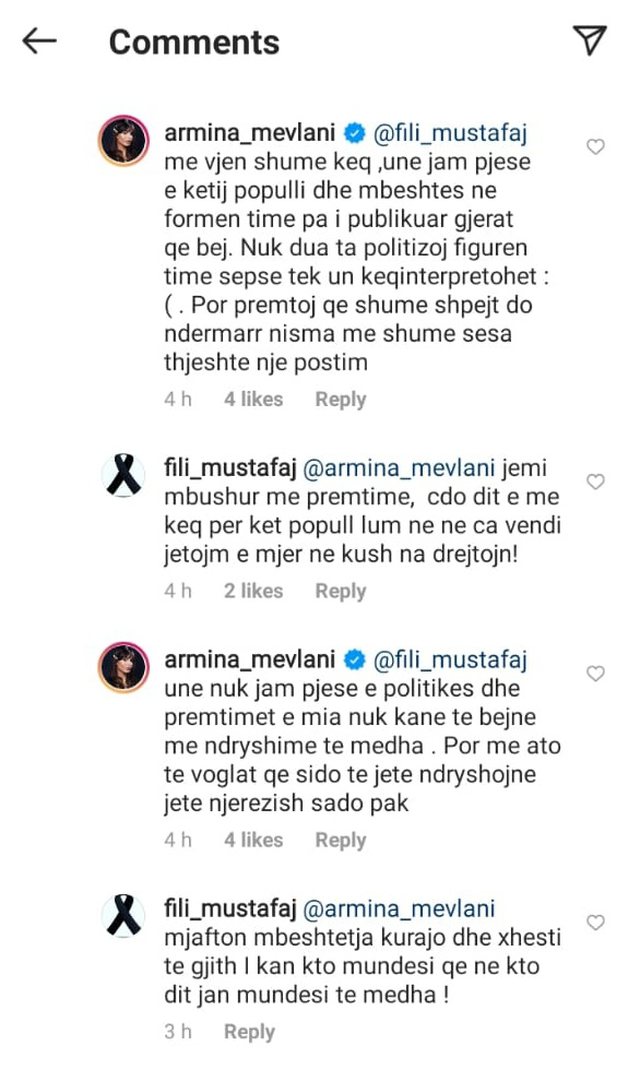
Task: Open armina_mevlani username on third comment
Action: coord(249,659)
